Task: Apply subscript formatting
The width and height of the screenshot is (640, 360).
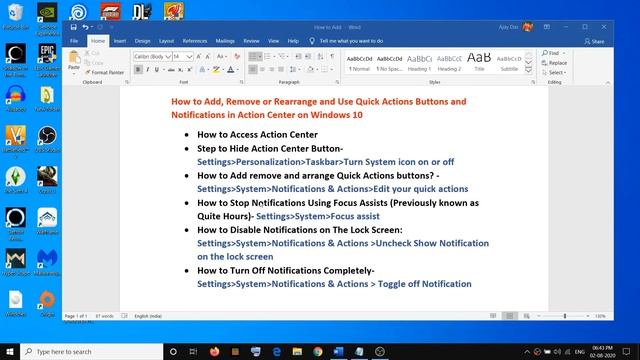Action: (x=180, y=70)
